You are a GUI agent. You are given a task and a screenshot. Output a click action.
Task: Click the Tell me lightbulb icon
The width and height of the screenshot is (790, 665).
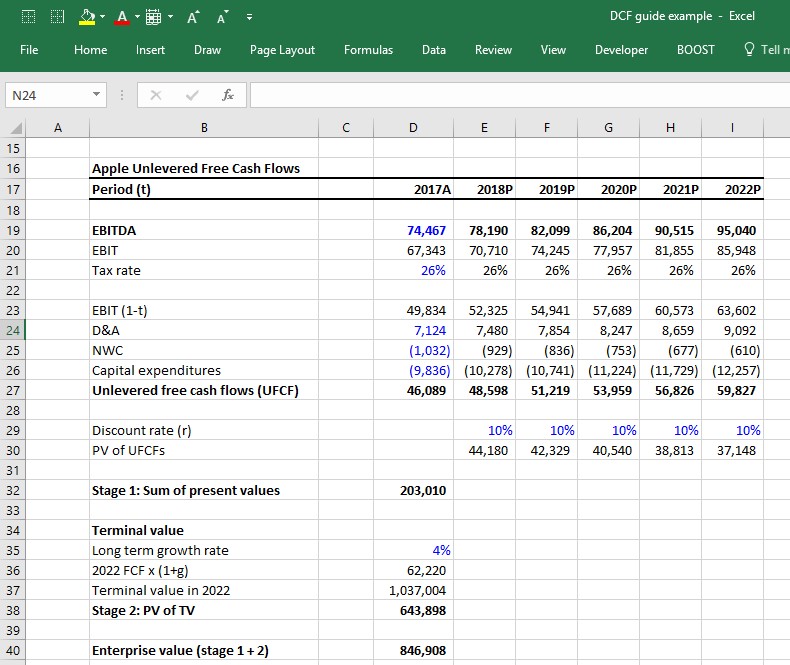pyautogui.click(x=749, y=49)
